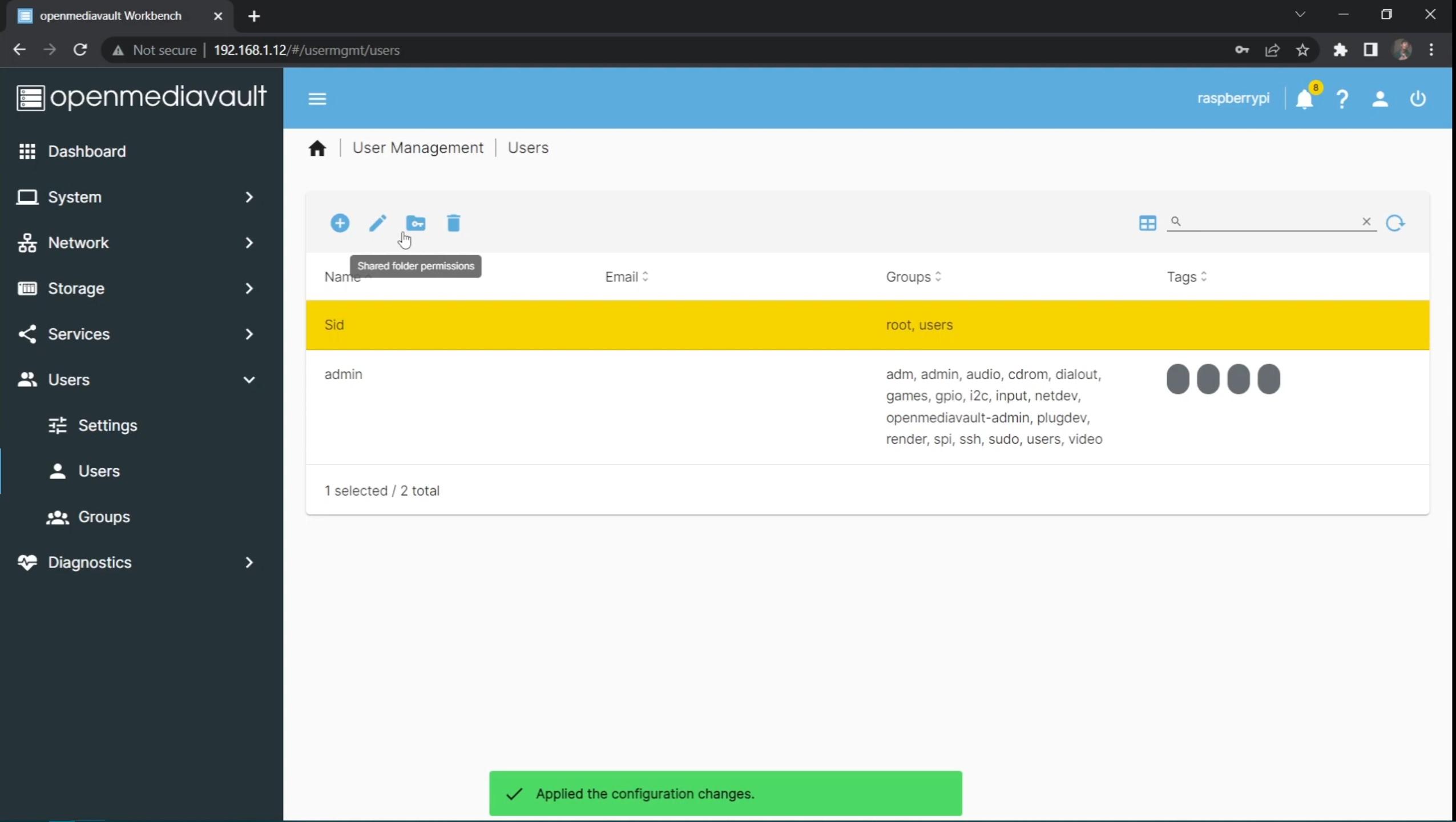Click the power icon in header
The image size is (1456, 822).
click(x=1418, y=99)
